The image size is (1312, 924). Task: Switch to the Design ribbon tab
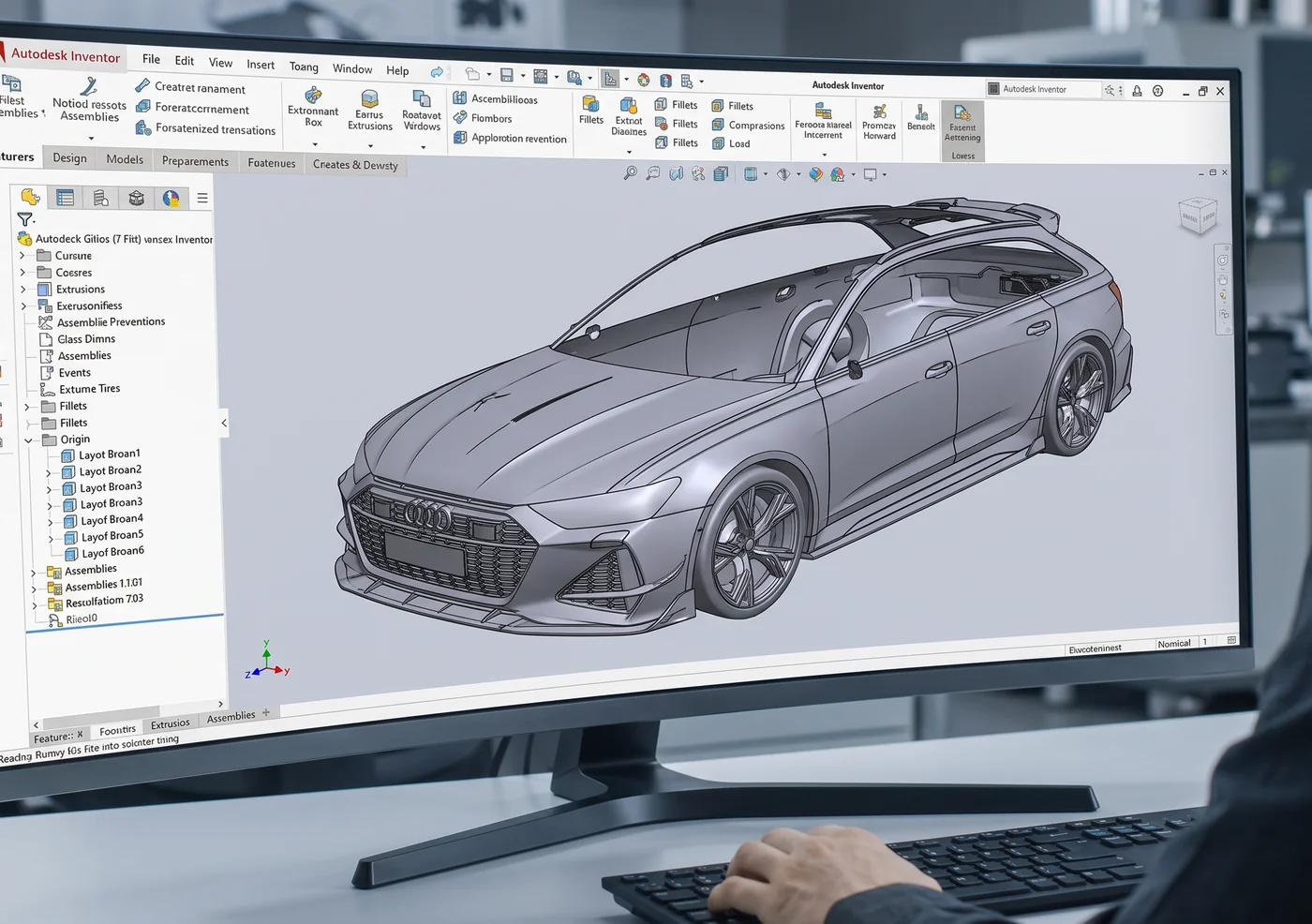coord(69,157)
